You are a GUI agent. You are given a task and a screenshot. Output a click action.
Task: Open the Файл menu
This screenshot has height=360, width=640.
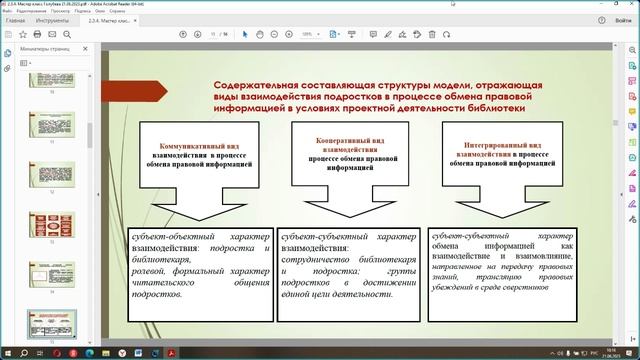7,11
